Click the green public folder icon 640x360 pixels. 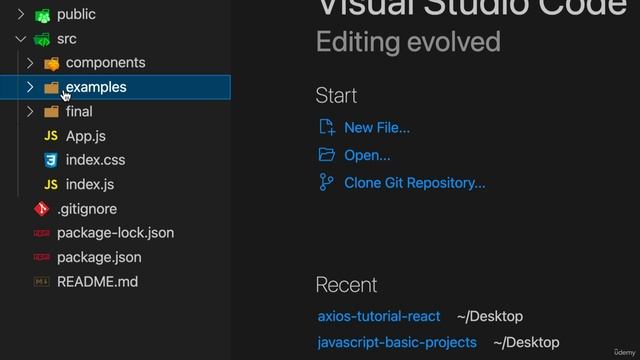(x=42, y=16)
